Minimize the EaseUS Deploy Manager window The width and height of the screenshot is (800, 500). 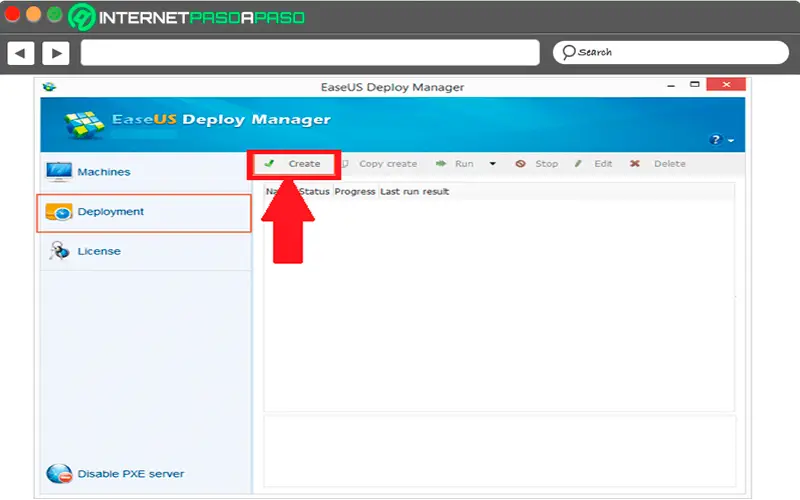coord(671,86)
